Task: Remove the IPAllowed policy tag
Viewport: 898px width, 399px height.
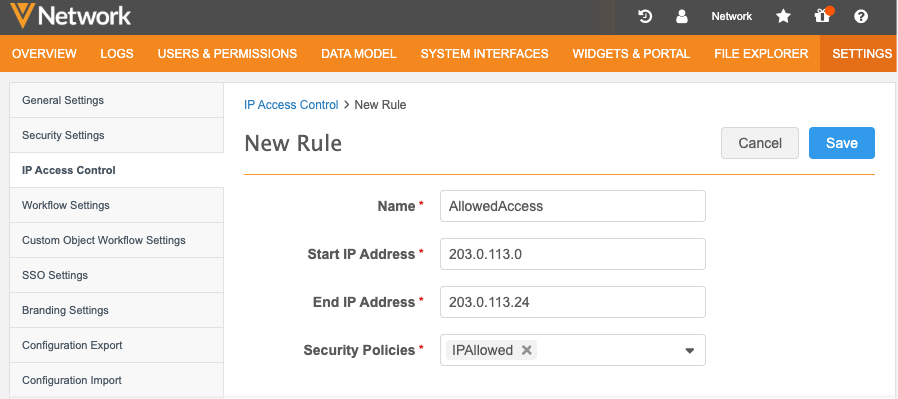Action: (526, 350)
